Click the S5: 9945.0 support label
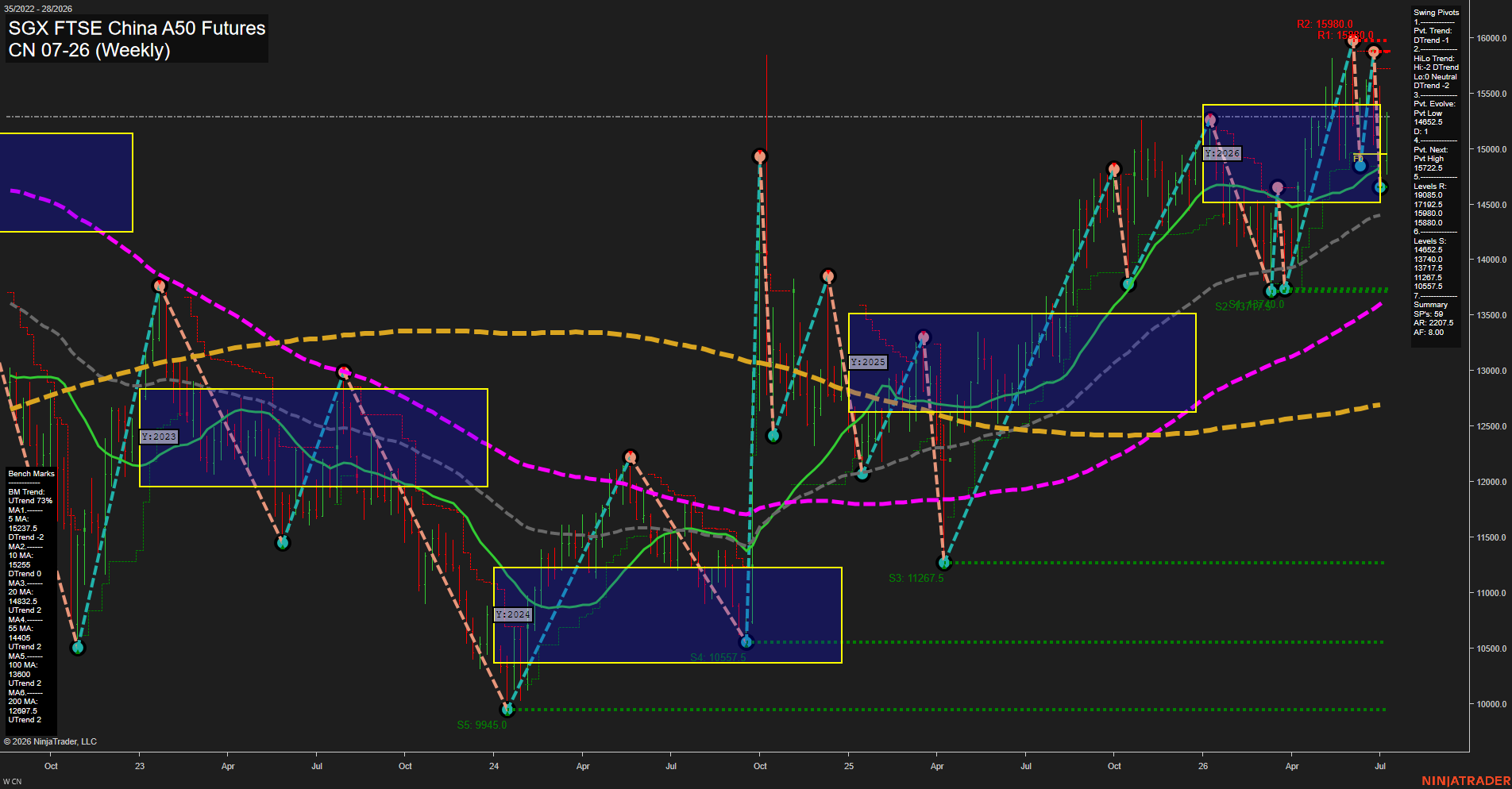 [482, 725]
